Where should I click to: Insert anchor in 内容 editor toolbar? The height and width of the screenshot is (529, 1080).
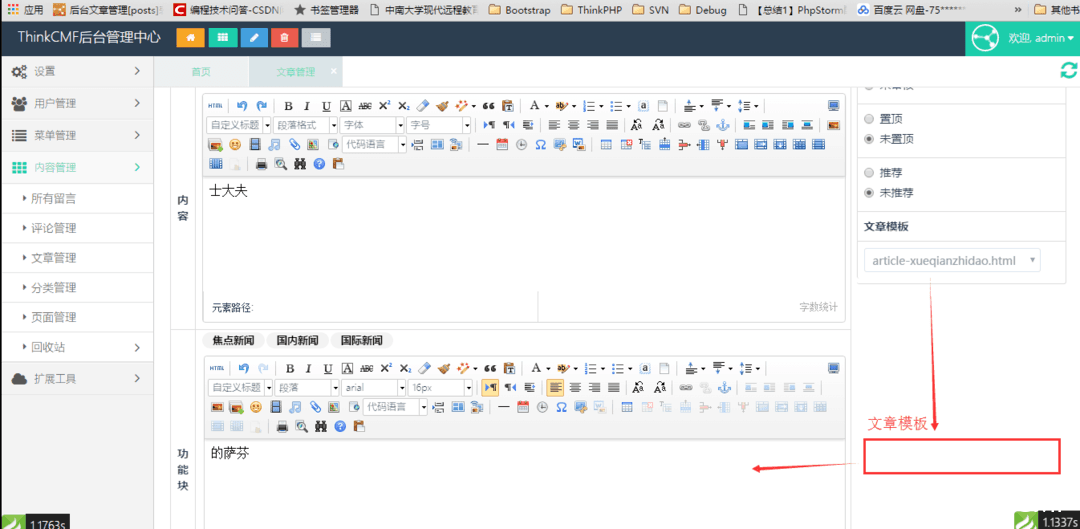723,125
